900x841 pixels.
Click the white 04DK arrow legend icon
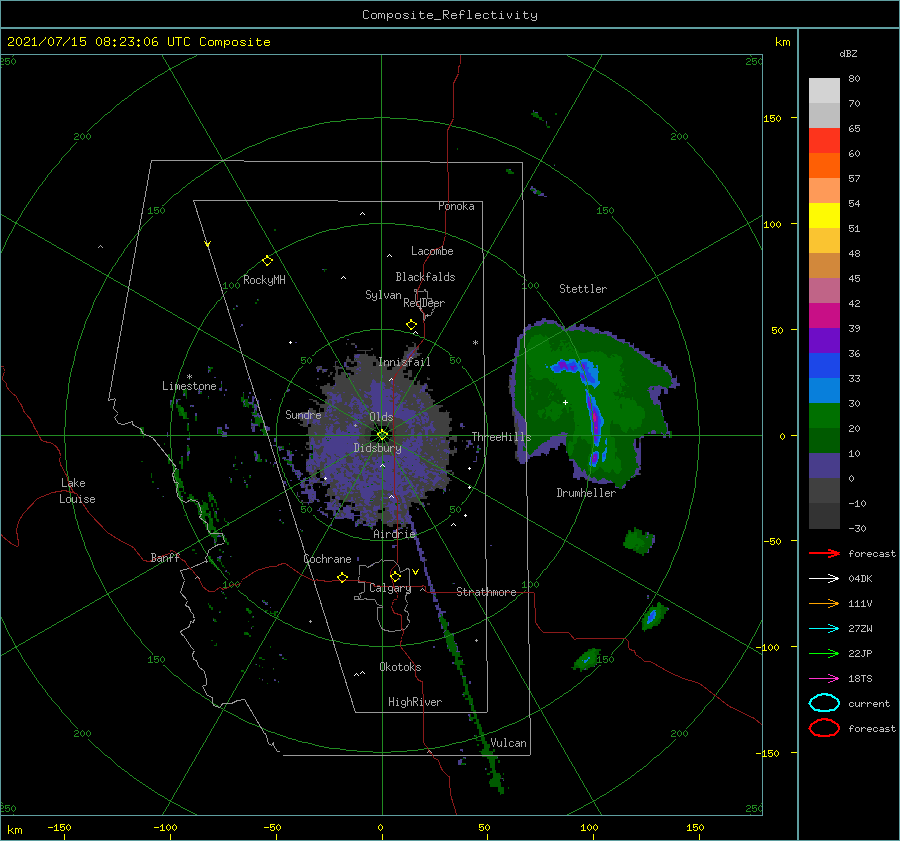coord(824,579)
